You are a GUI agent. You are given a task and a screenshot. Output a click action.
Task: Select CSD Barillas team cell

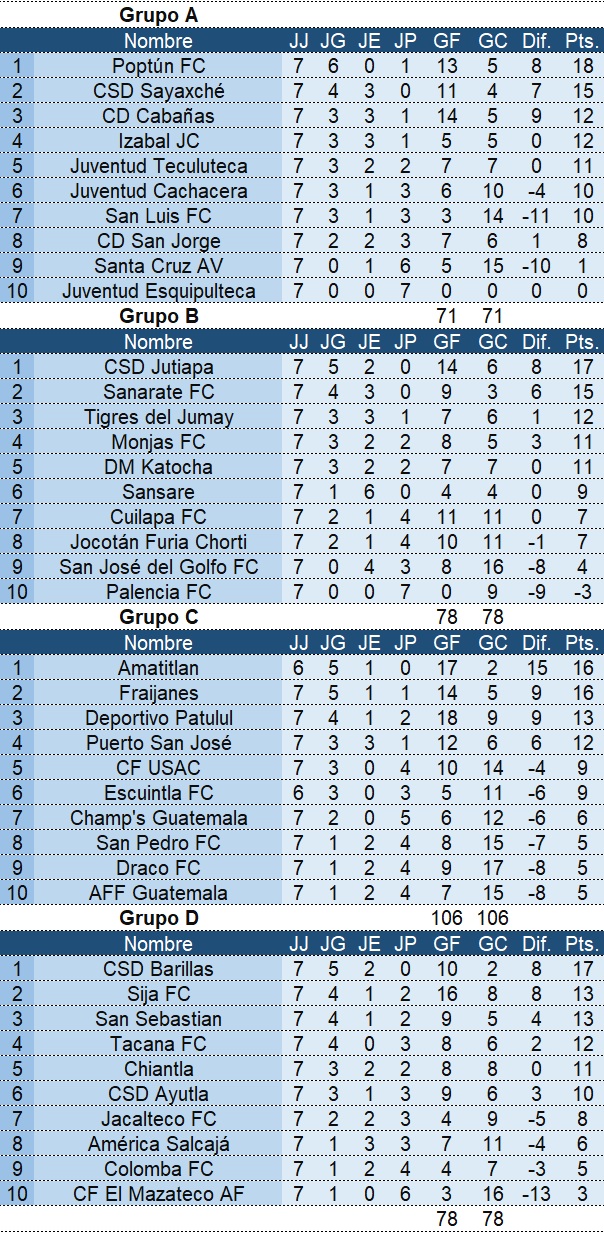158,969
